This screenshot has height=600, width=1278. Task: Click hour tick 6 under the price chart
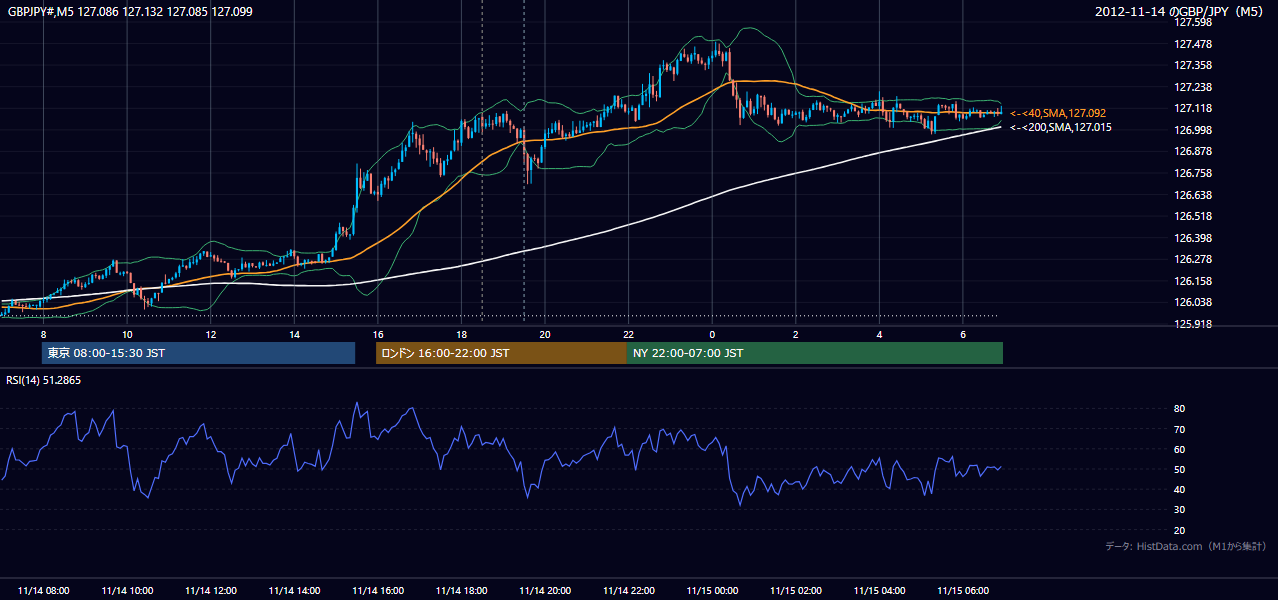click(x=963, y=334)
